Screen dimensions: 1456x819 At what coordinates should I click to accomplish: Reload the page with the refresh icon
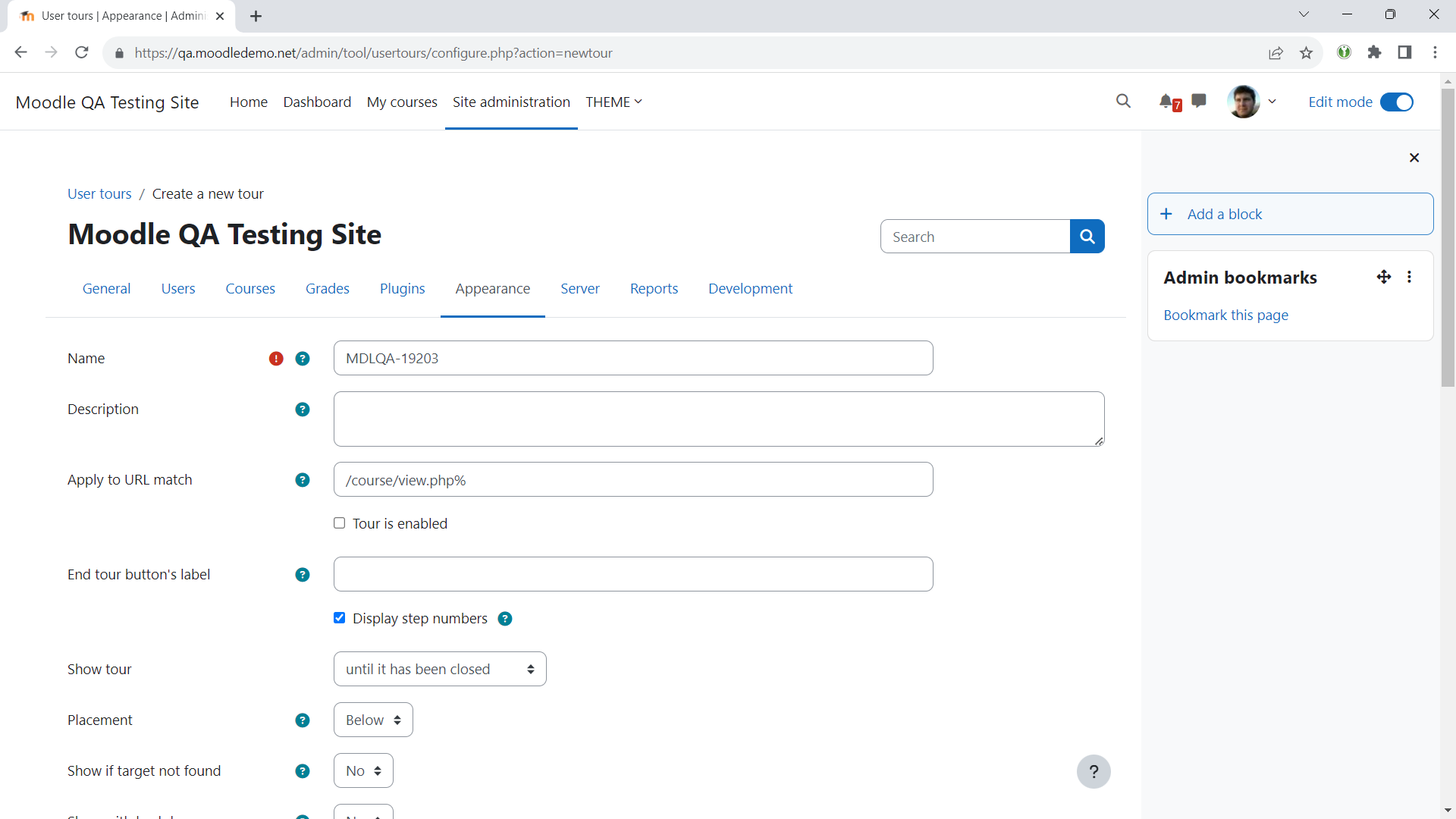pos(82,52)
